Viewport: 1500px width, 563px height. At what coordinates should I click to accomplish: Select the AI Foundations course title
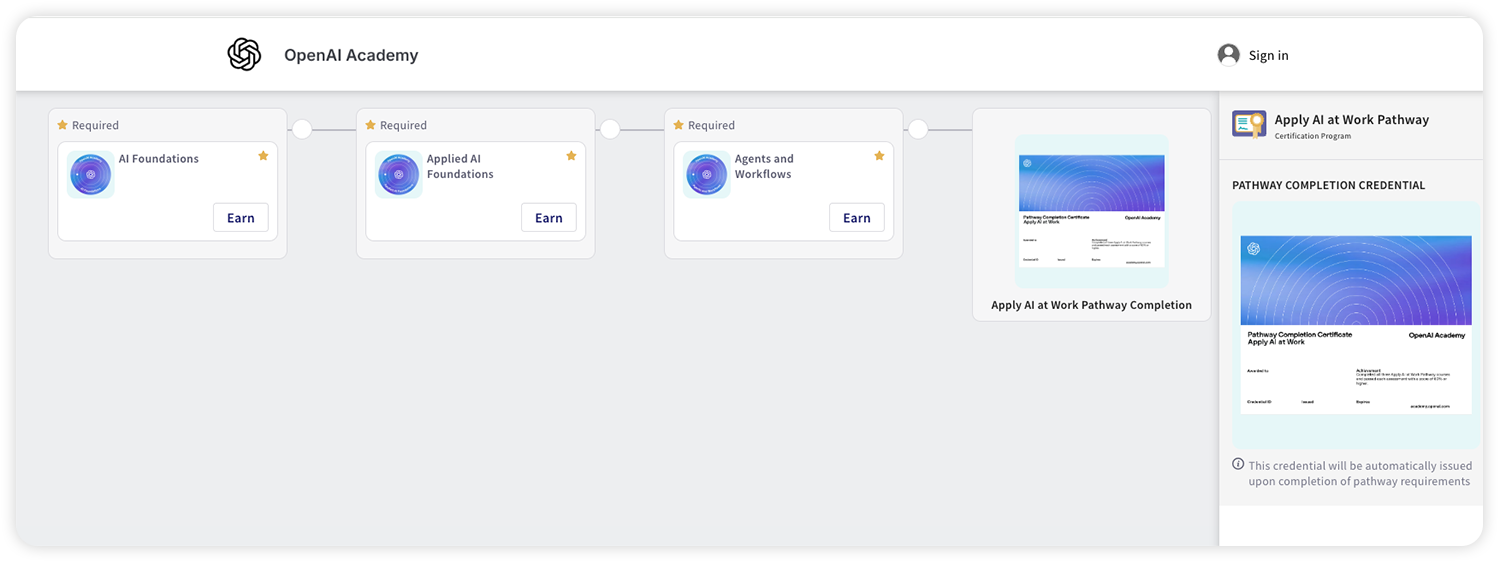pos(159,158)
